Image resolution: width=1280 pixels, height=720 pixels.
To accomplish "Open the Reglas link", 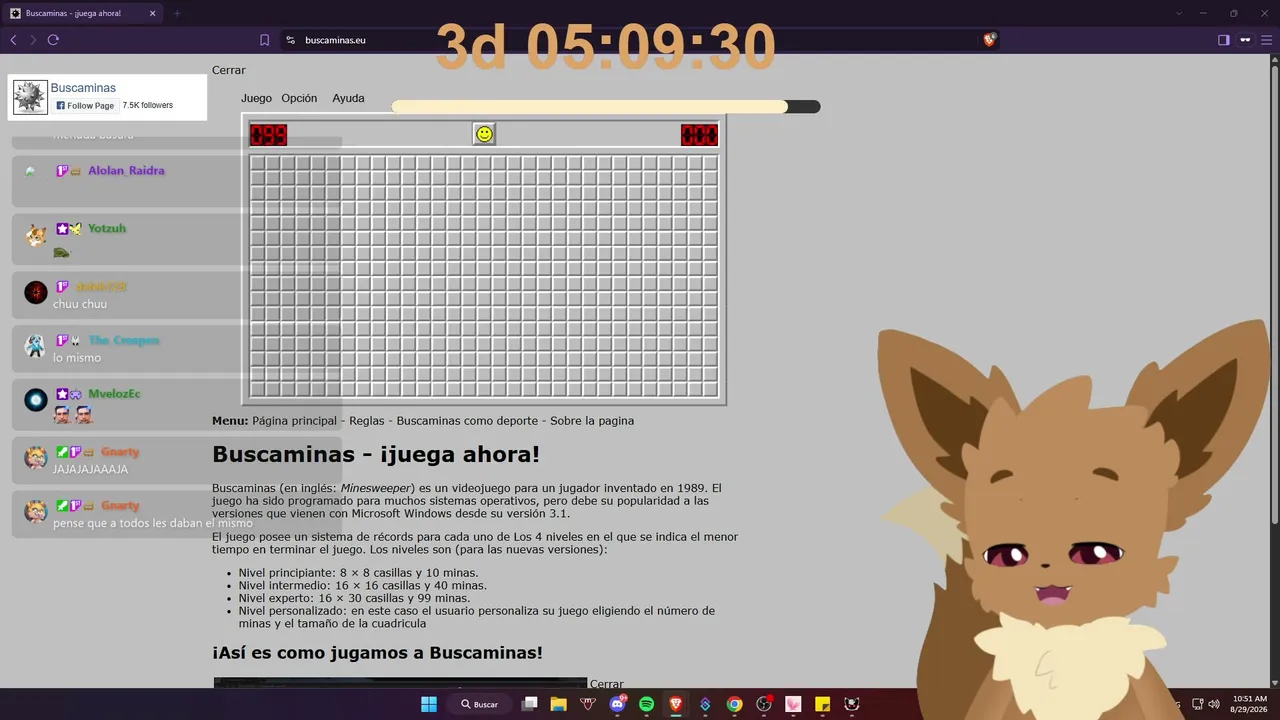I will point(367,421).
